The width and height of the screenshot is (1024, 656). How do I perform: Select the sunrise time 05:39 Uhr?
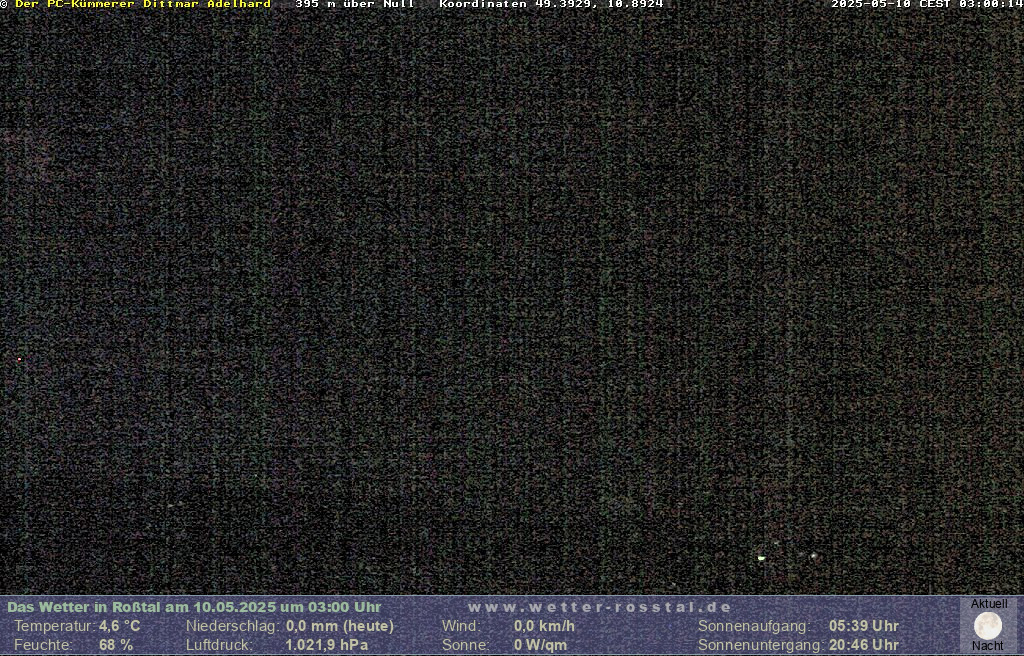click(864, 626)
